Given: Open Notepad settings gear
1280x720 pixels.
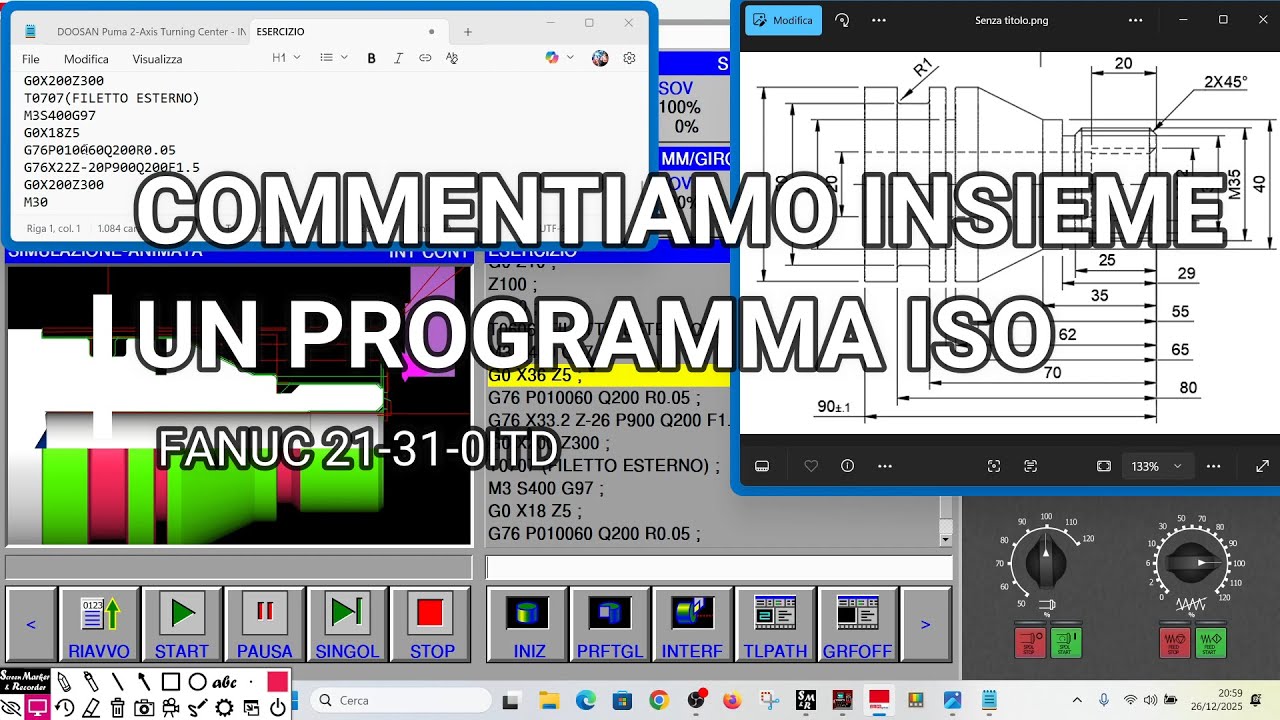Looking at the screenshot, I should tap(629, 58).
